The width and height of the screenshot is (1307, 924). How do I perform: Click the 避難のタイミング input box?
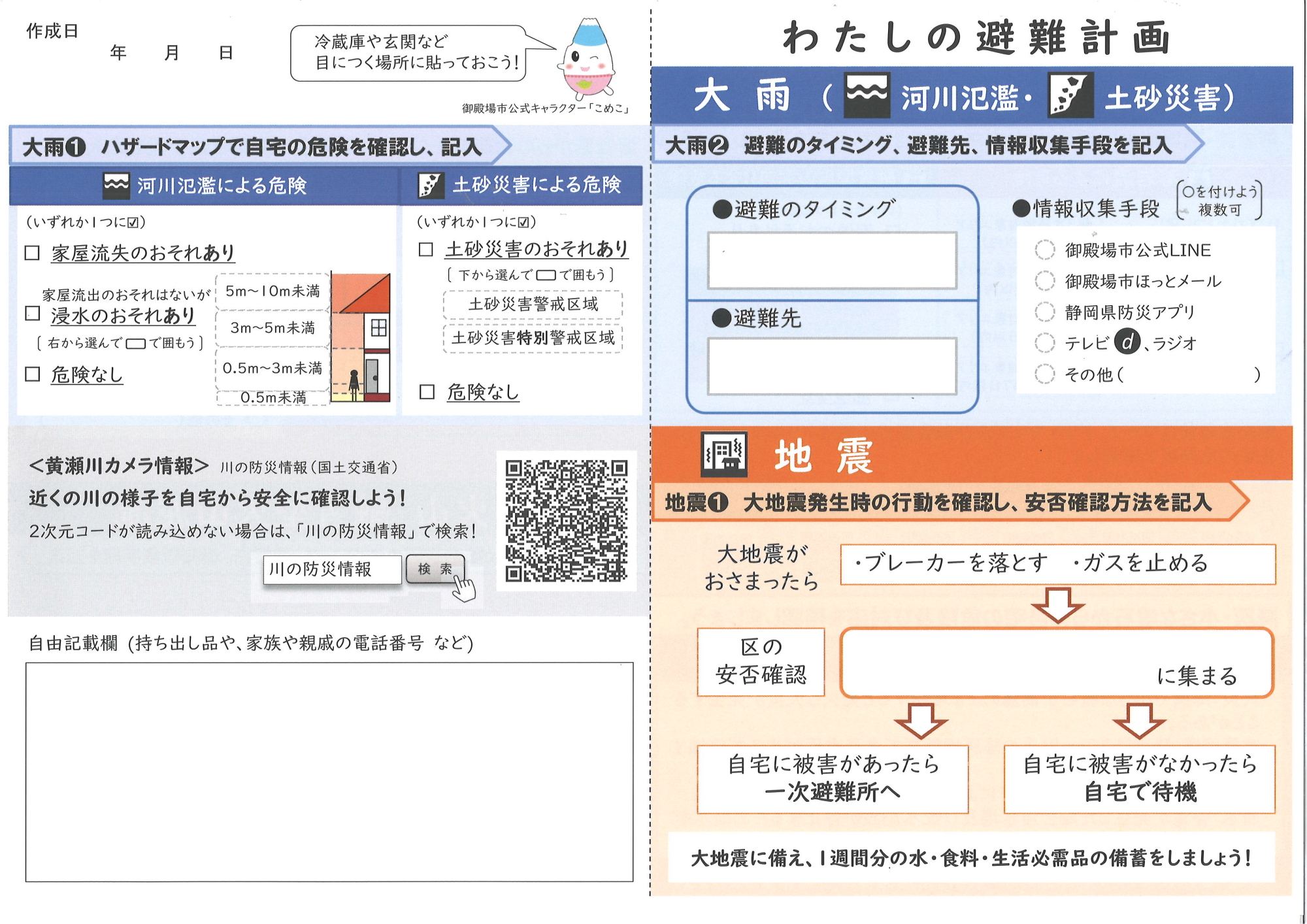point(832,260)
